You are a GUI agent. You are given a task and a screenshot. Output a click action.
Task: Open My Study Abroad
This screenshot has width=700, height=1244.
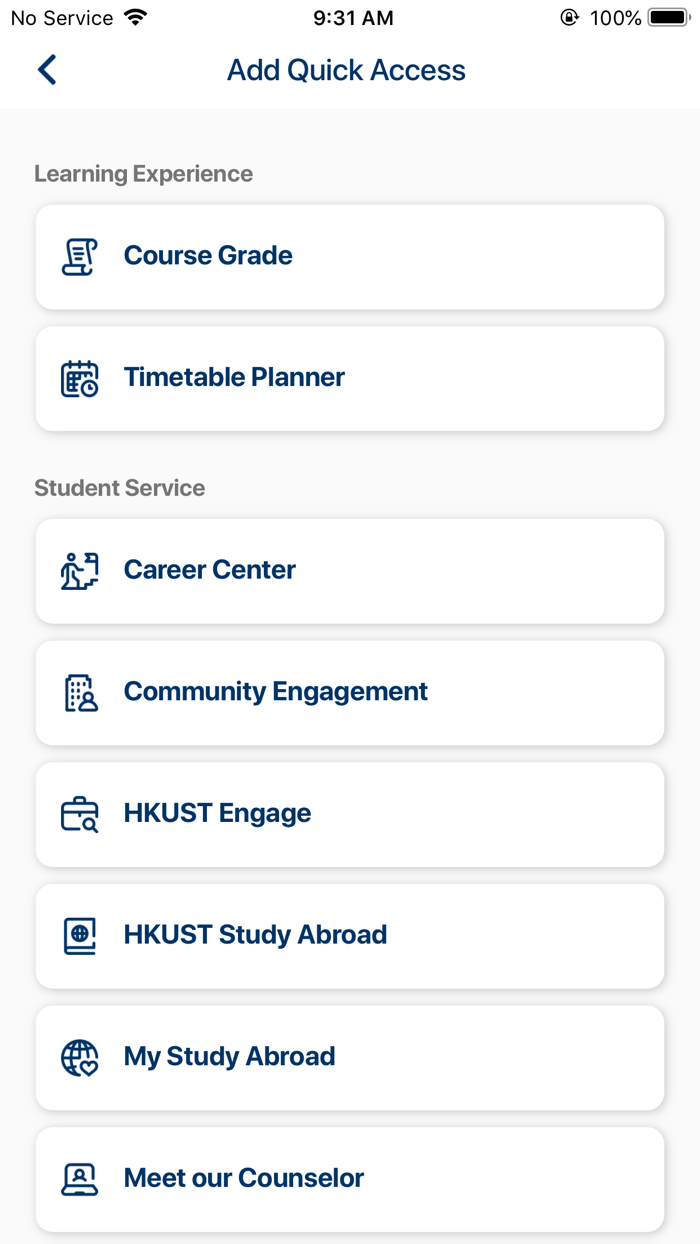point(350,1057)
